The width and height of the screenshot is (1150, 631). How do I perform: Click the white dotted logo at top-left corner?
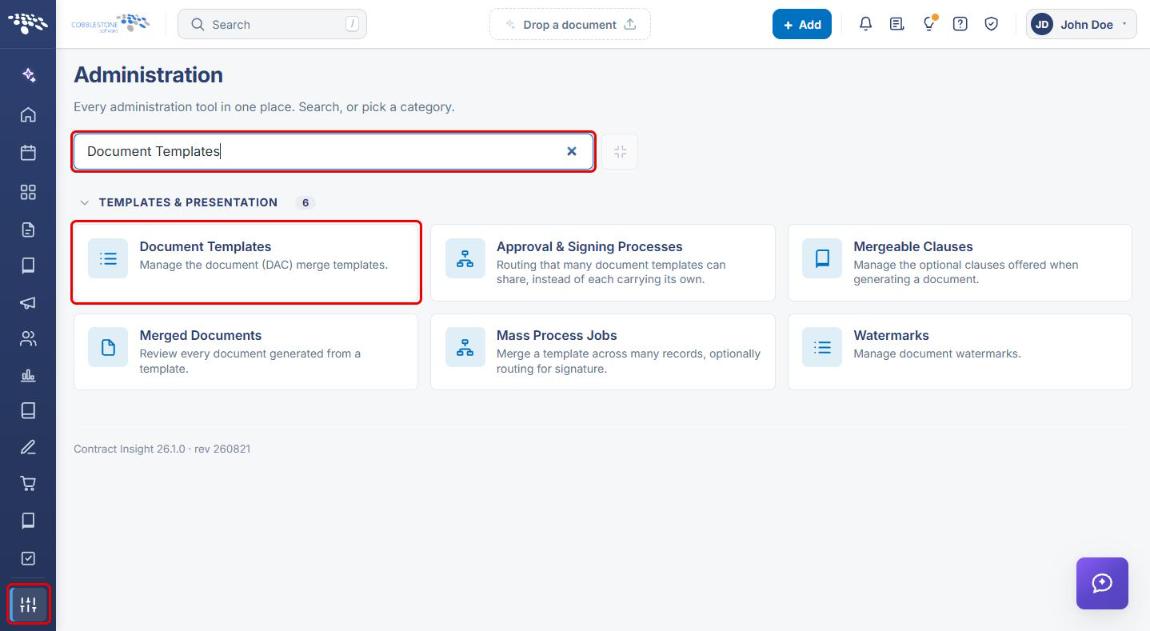pyautogui.click(x=28, y=23)
